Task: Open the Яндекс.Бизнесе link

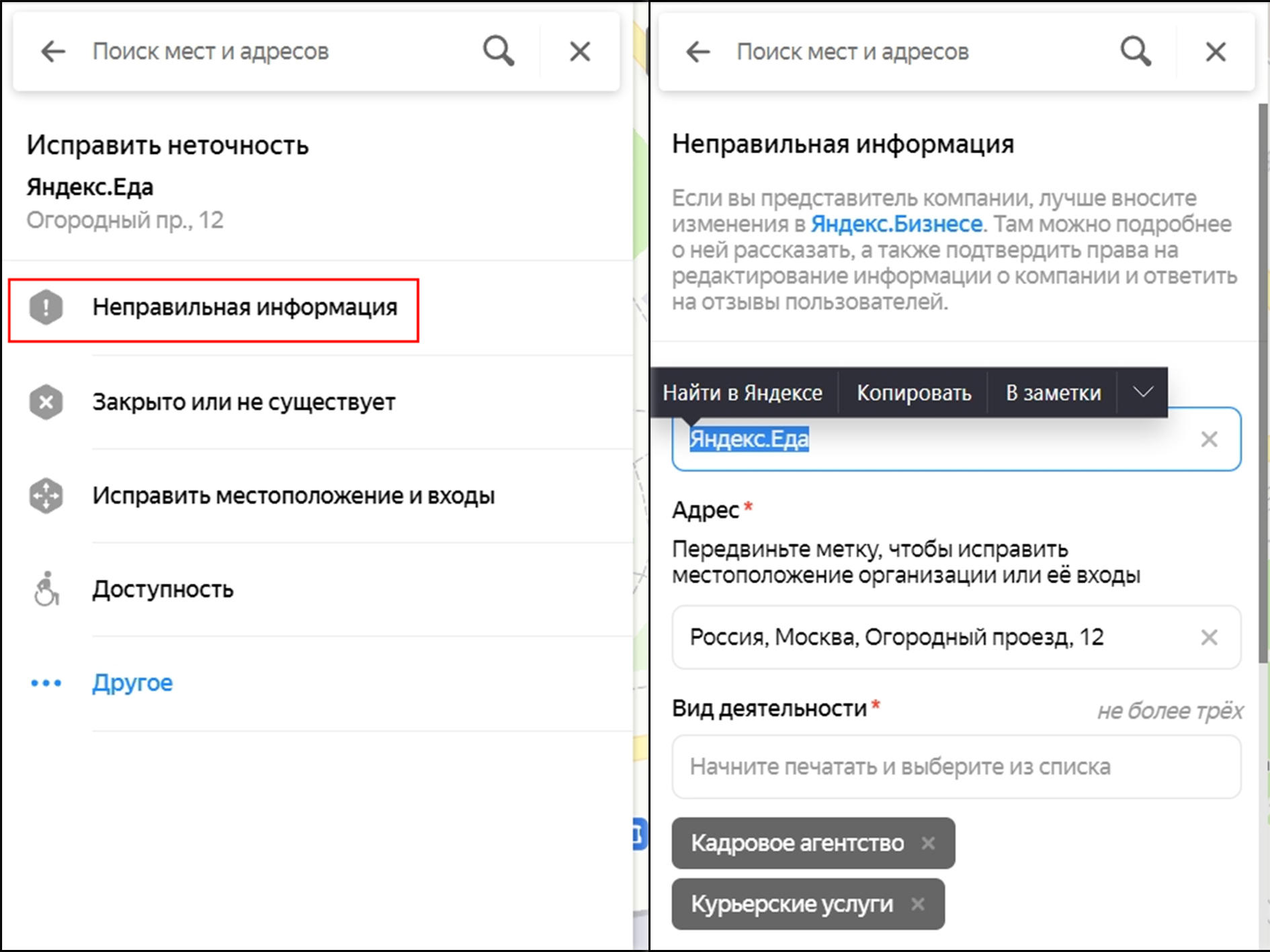Action: [896, 224]
